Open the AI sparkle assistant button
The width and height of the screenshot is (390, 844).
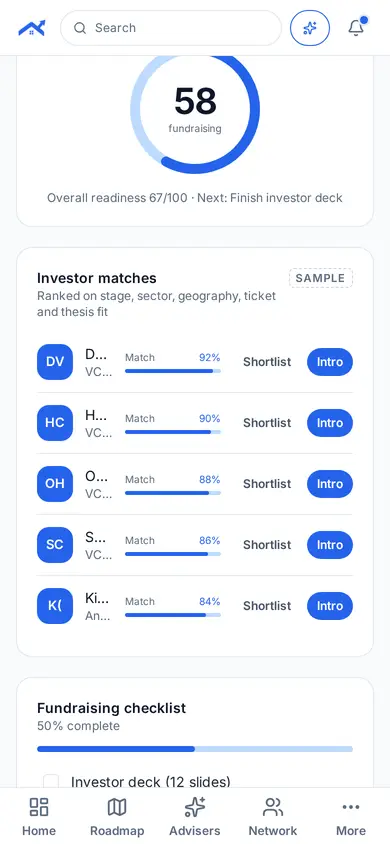tap(310, 28)
